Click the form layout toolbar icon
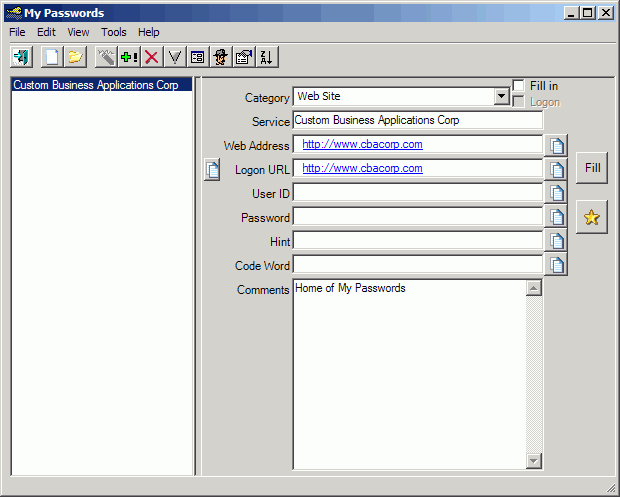Image resolution: width=620 pixels, height=497 pixels. pos(198,57)
